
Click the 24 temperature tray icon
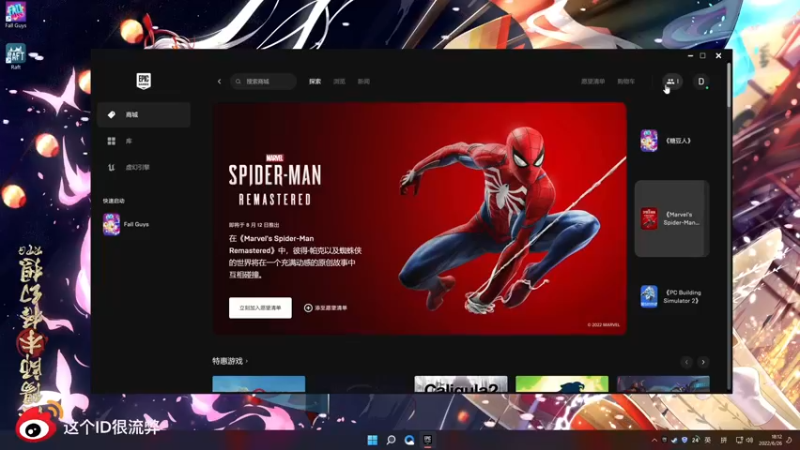695,440
